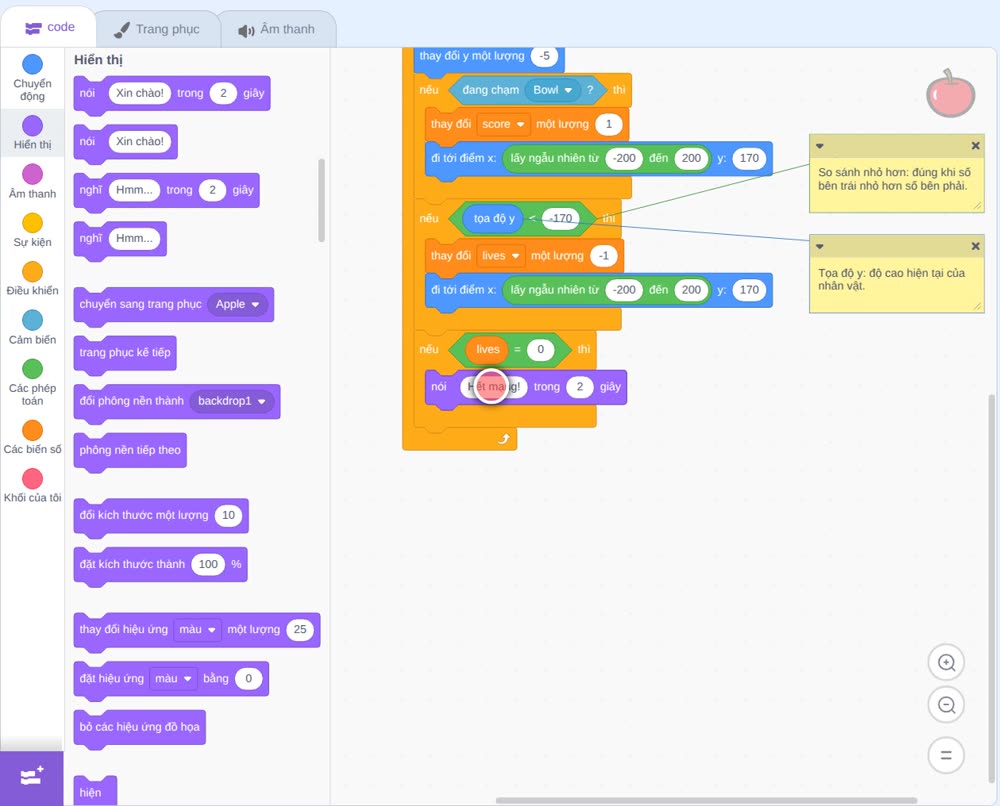
Task: Zoom in the workspace
Action: coord(946,663)
